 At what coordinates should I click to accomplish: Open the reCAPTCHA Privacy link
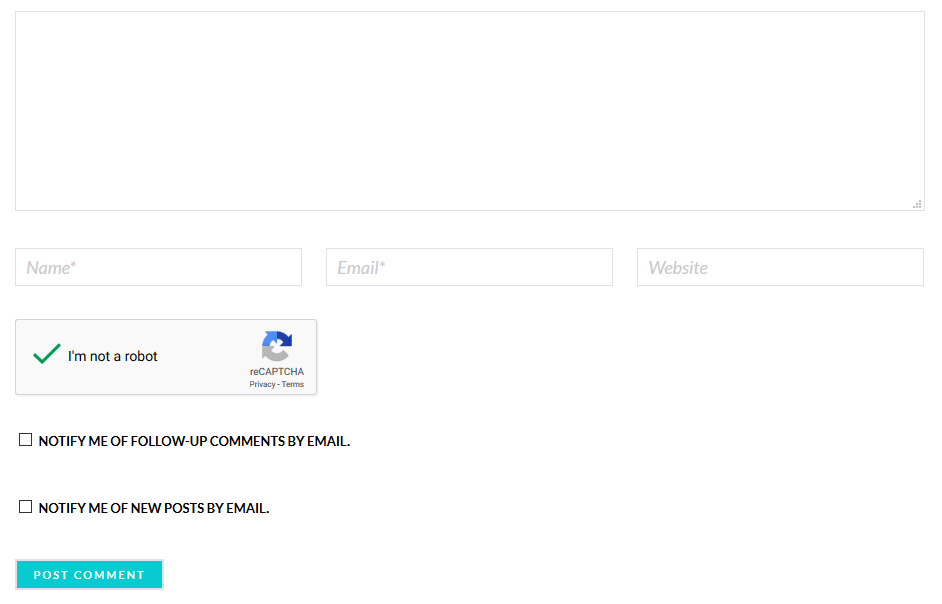click(x=262, y=385)
